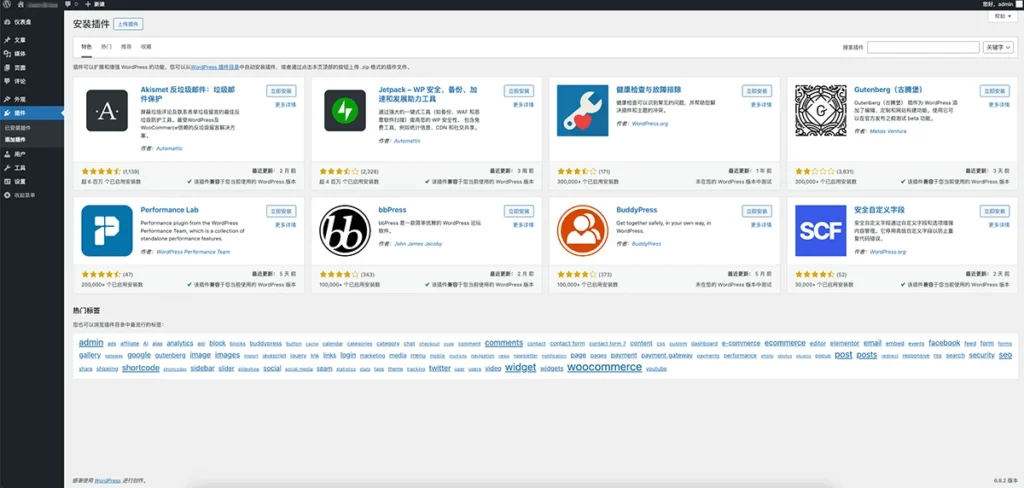The image size is (1024, 488).
Task: Click the widget tag link
Action: [520, 367]
